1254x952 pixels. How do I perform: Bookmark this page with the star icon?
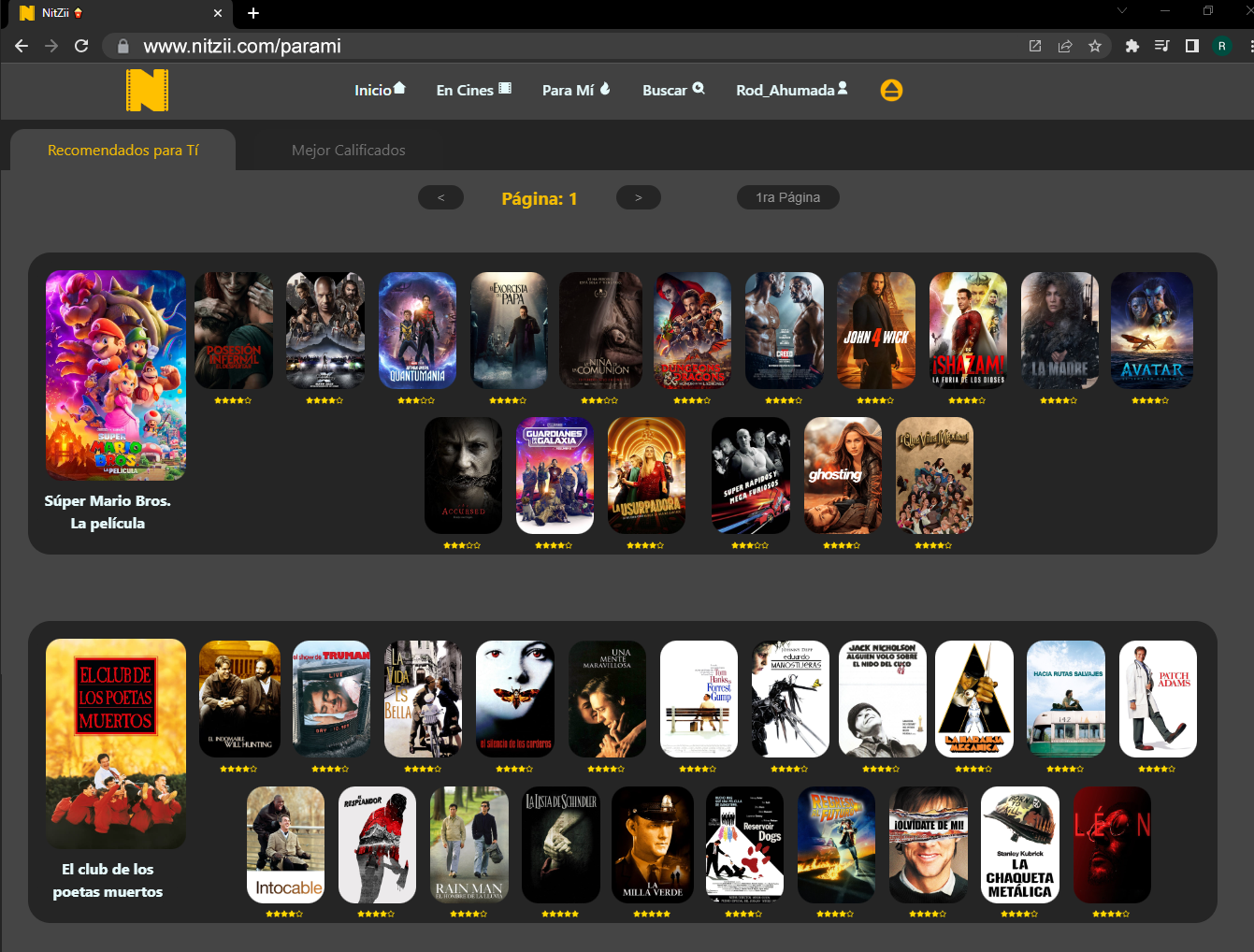click(1094, 46)
